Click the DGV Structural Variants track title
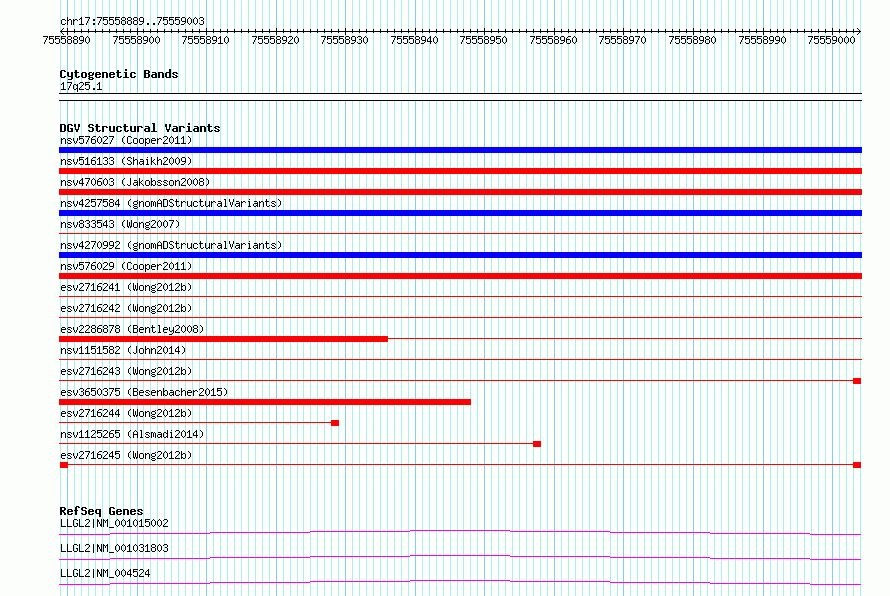Screen dimensions: 890x596 (140, 128)
